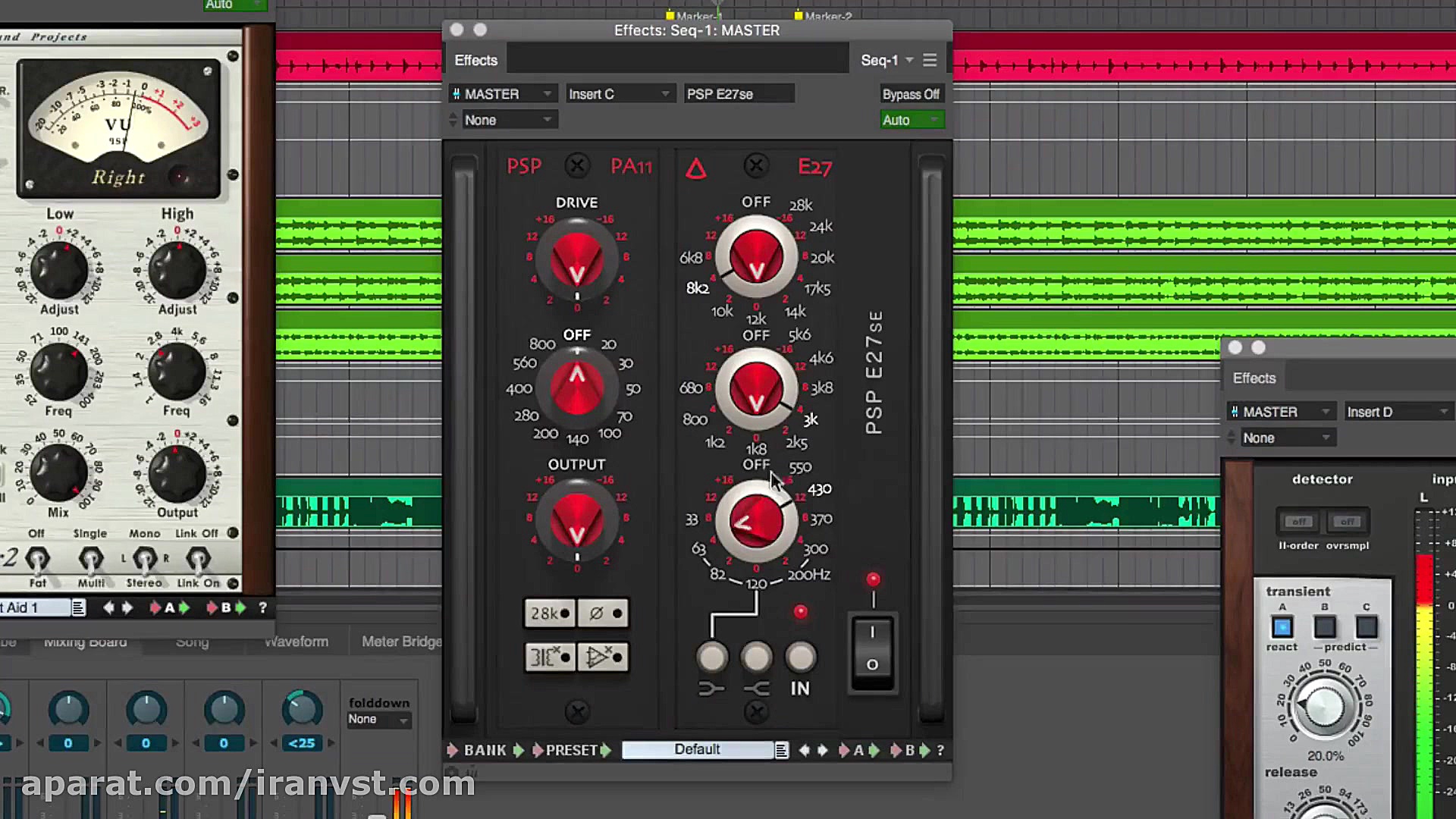
Task: Toggle the EQ IN pushbutton
Action: coord(800,657)
